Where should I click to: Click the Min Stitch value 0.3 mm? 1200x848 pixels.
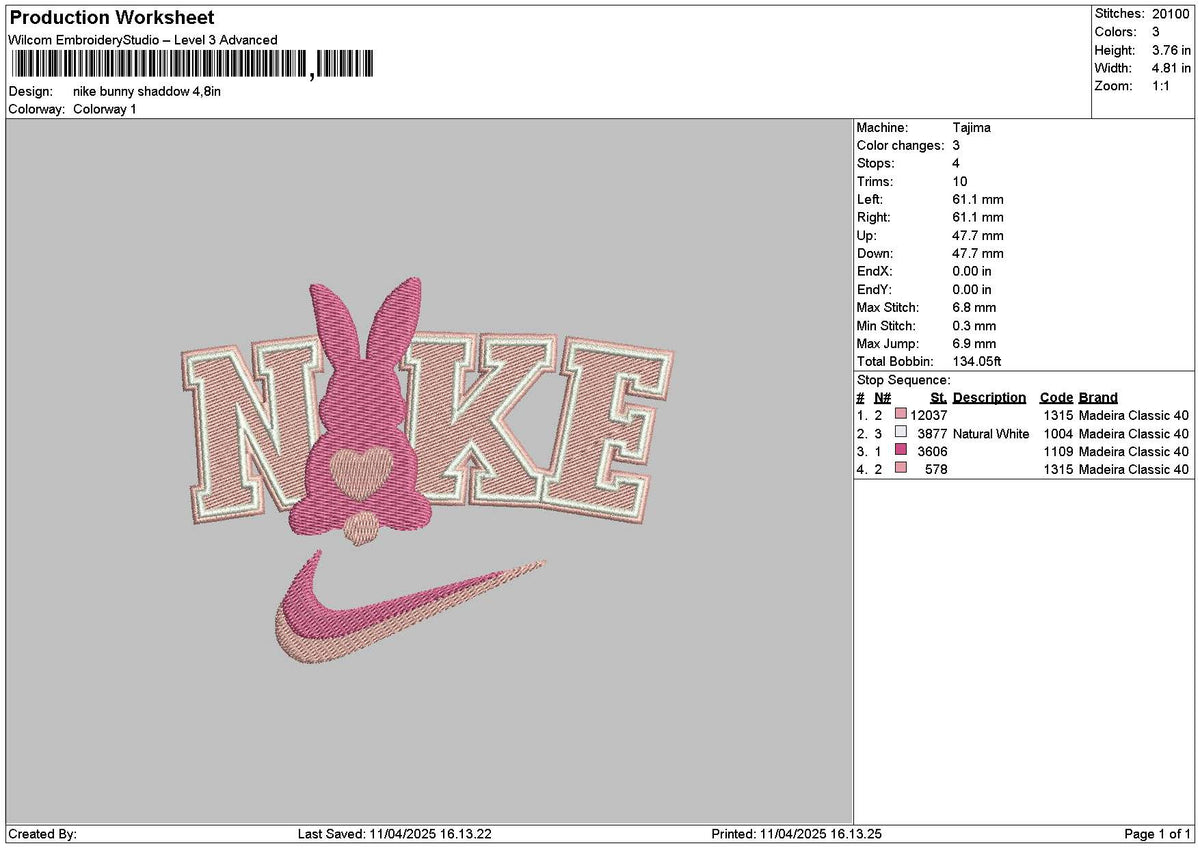[975, 326]
